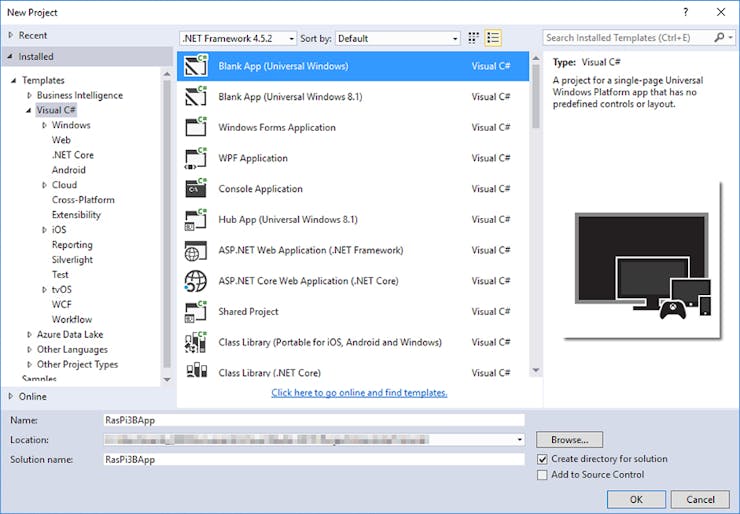Click the Search Installed Templates field

pyautogui.click(x=628, y=38)
